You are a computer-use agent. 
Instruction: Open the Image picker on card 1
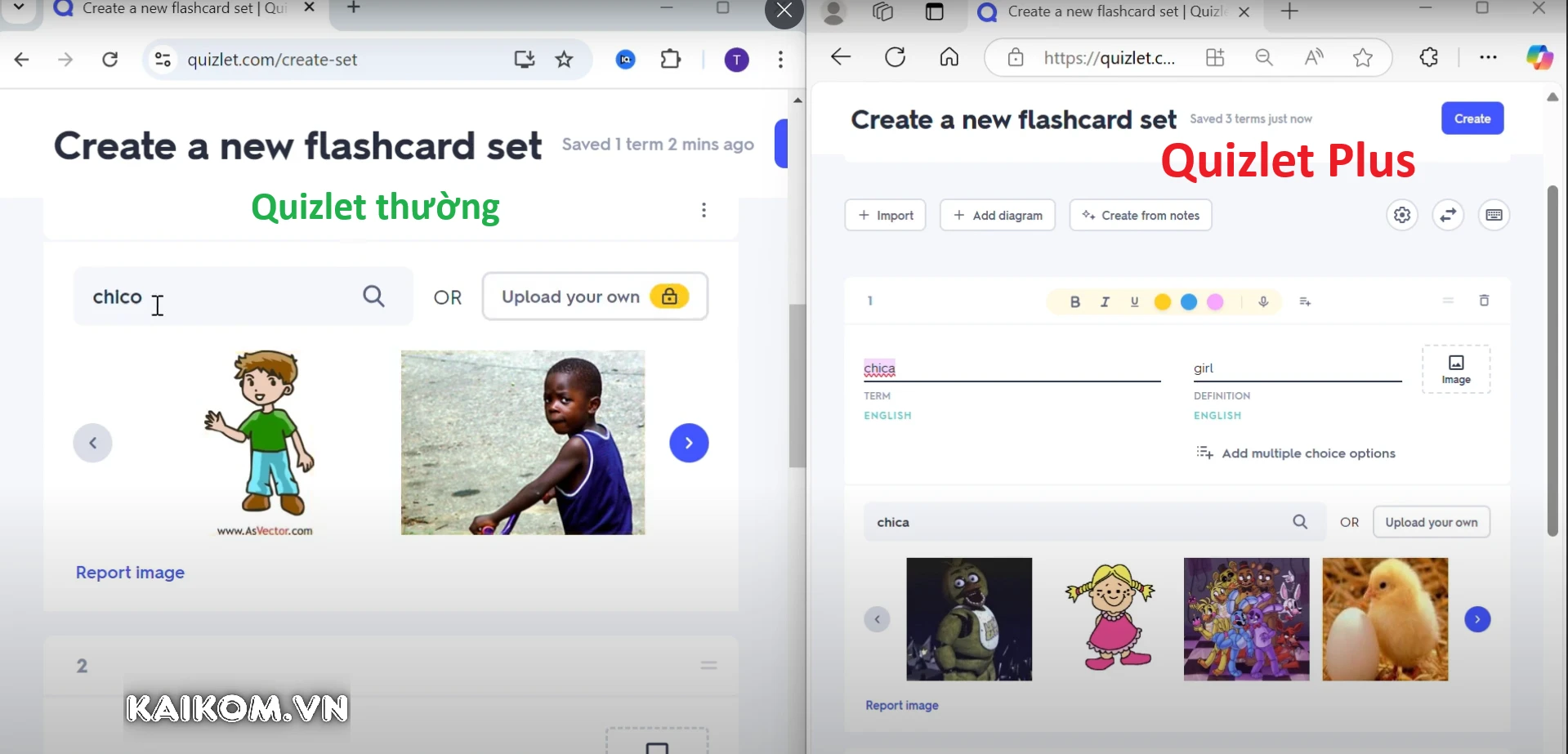(x=1455, y=368)
